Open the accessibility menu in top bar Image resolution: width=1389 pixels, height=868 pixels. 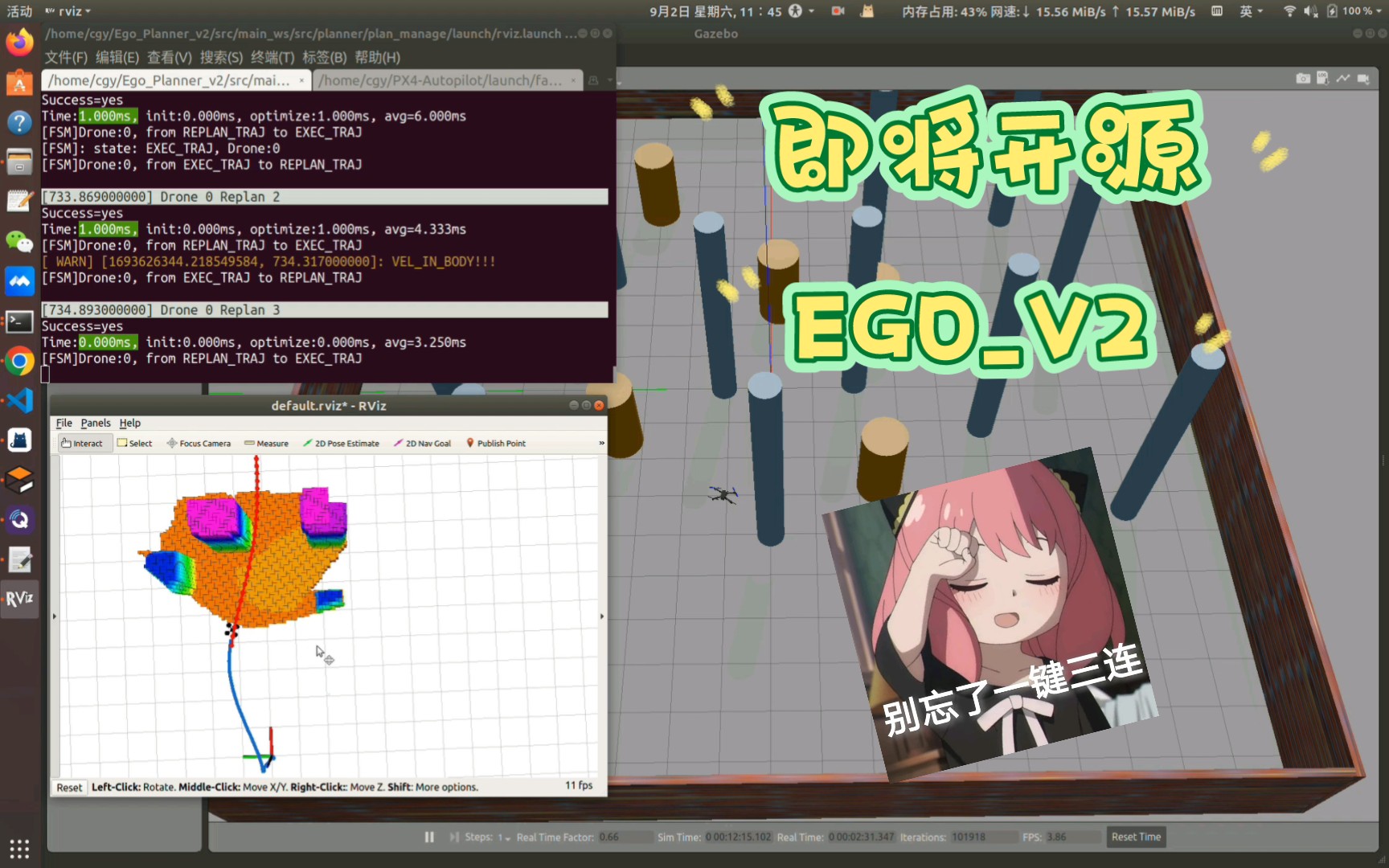point(801,11)
